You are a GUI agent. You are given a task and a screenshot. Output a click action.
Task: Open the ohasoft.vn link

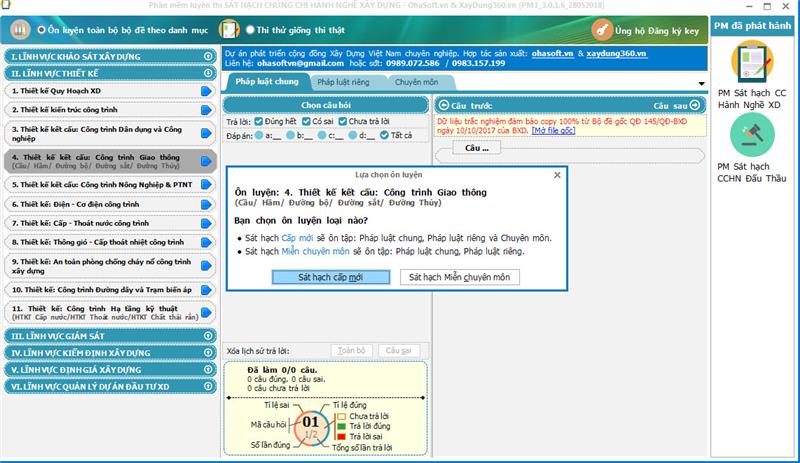pyautogui.click(x=552, y=54)
